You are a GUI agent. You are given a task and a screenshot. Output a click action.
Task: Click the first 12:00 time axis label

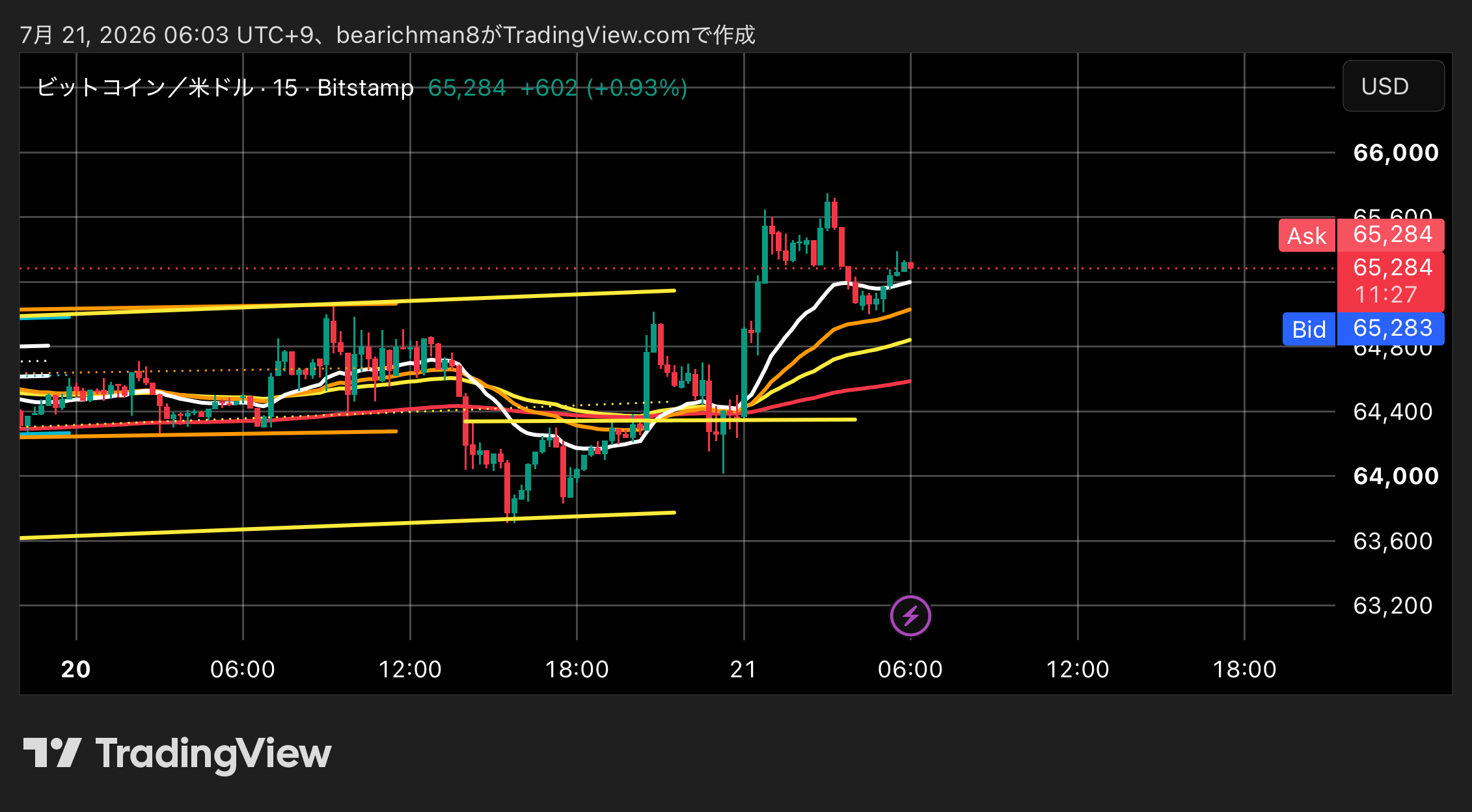[410, 670]
